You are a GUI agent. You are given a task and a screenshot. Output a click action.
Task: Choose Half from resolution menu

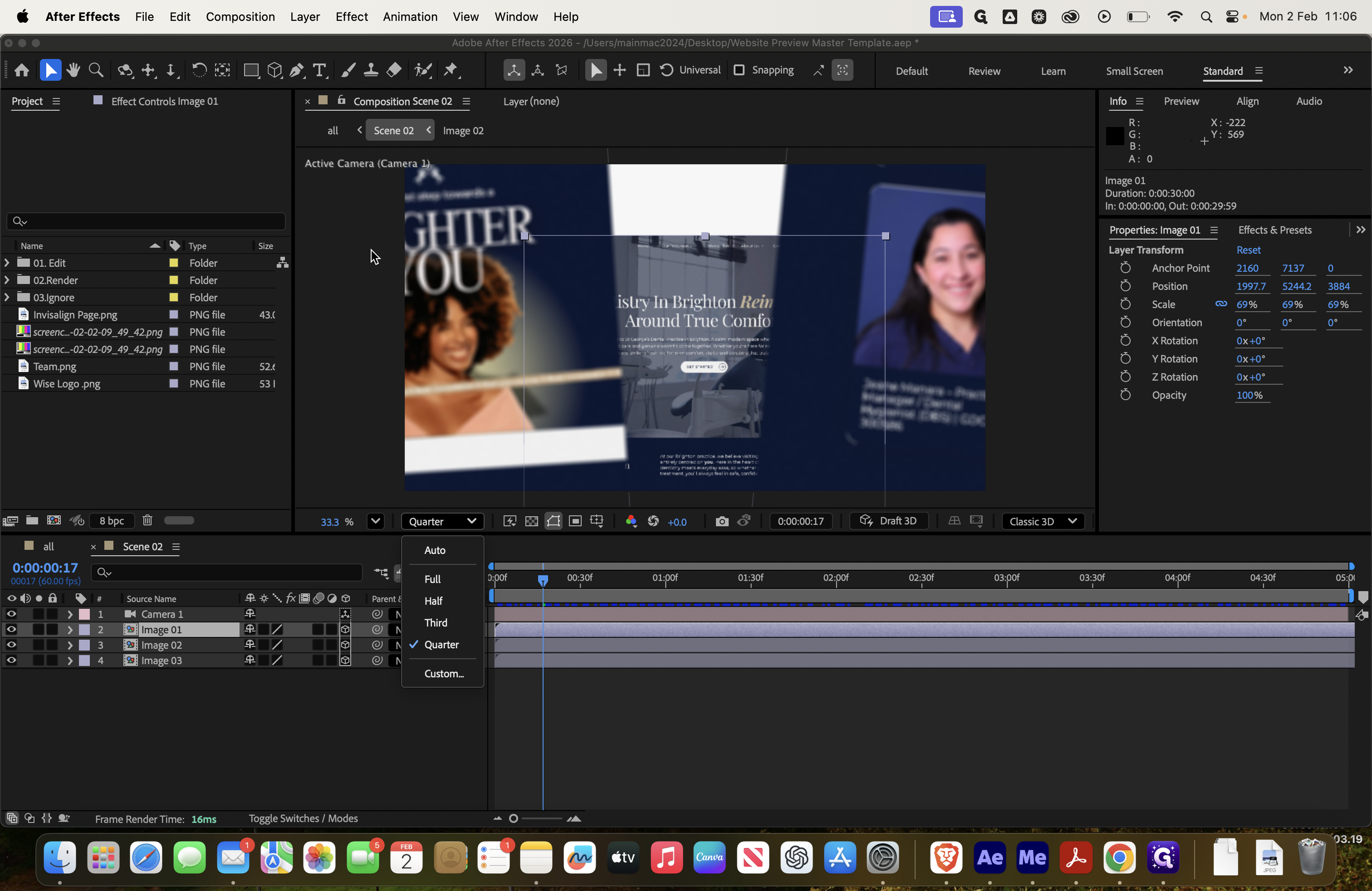pos(433,601)
